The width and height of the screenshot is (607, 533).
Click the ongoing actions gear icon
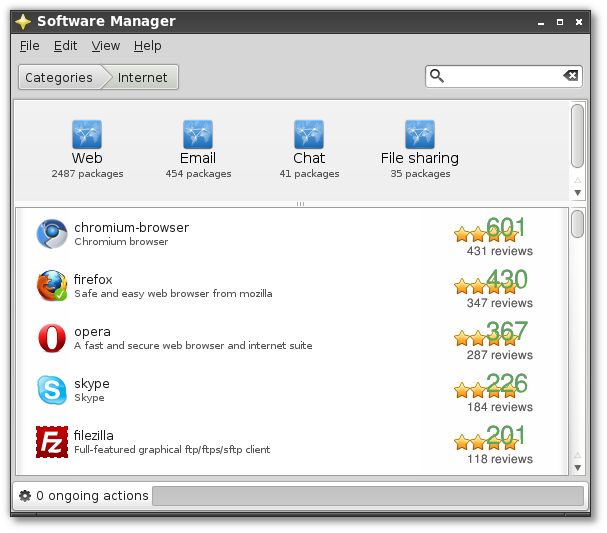[25, 495]
